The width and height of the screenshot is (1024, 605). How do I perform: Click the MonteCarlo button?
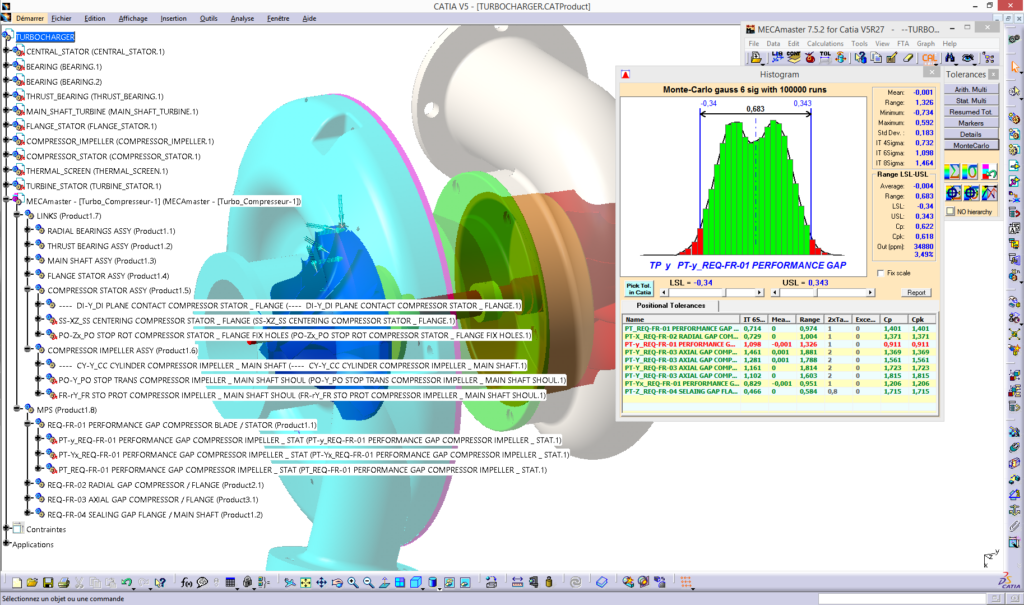[x=971, y=146]
